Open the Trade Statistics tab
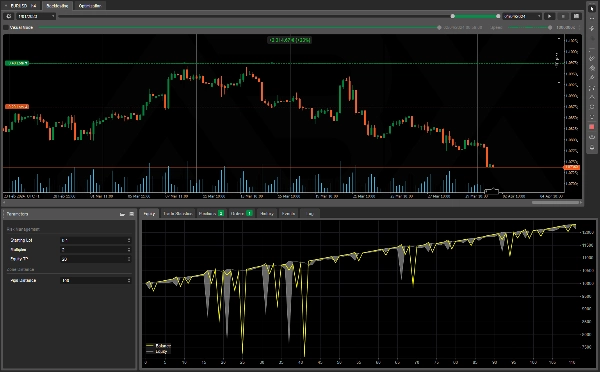The height and width of the screenshot is (372, 600). [178, 214]
